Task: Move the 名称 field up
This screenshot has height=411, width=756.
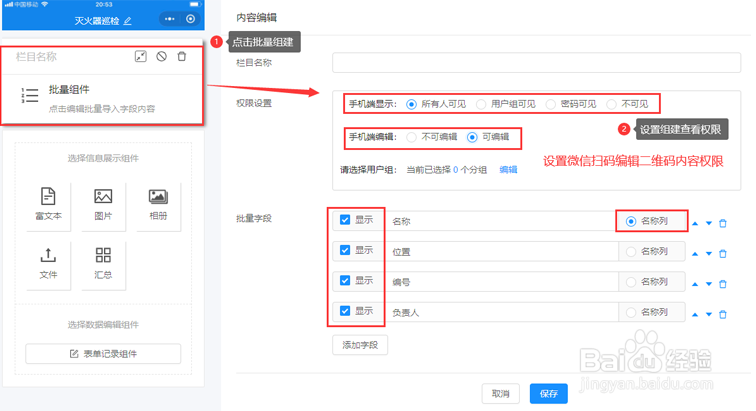Action: coord(695,223)
